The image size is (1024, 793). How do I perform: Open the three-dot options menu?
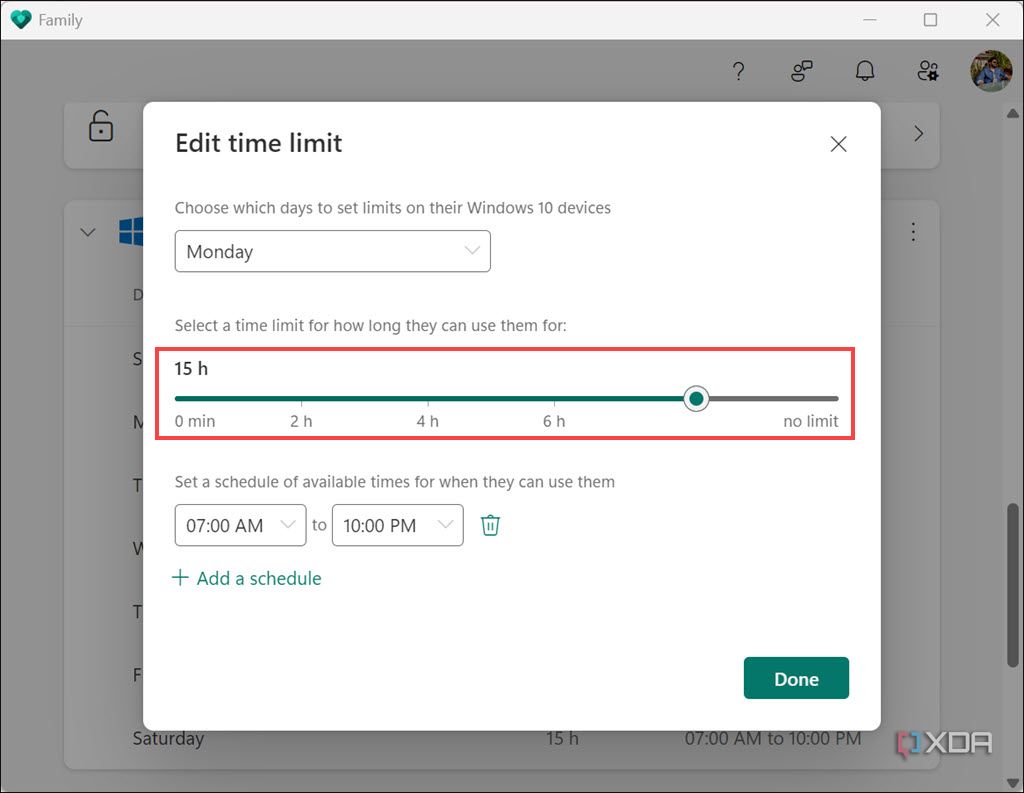913,231
